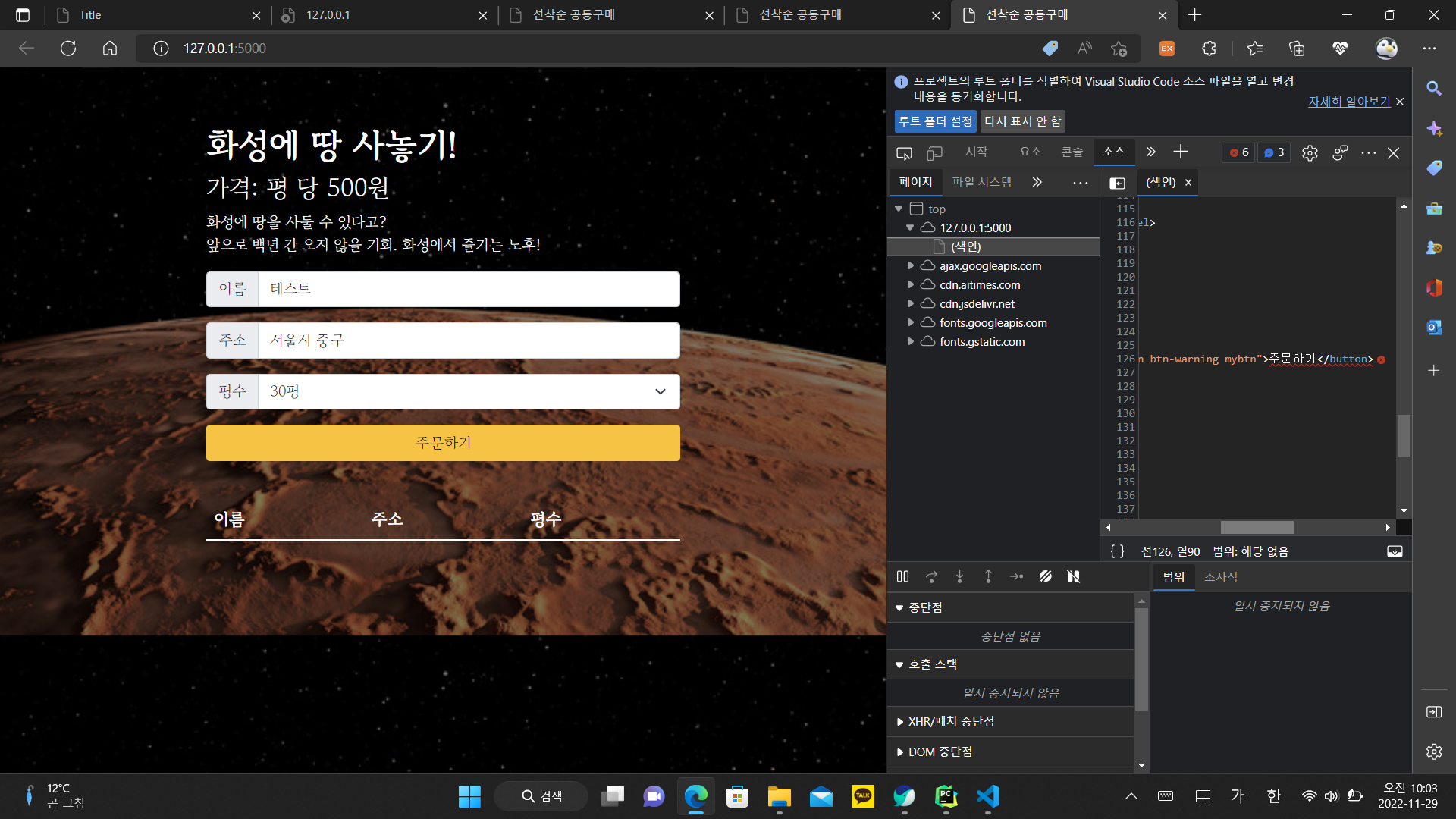The height and width of the screenshot is (819, 1456).
Task: Click step into function icon
Action: pos(959,576)
